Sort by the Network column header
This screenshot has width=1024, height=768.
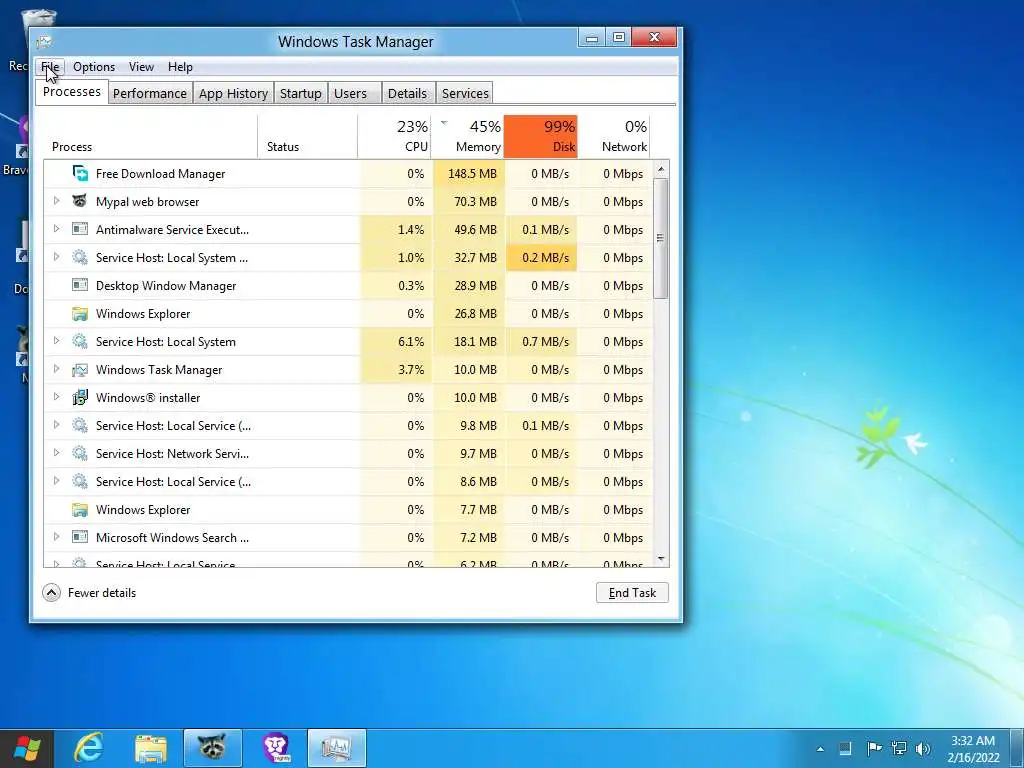point(615,136)
